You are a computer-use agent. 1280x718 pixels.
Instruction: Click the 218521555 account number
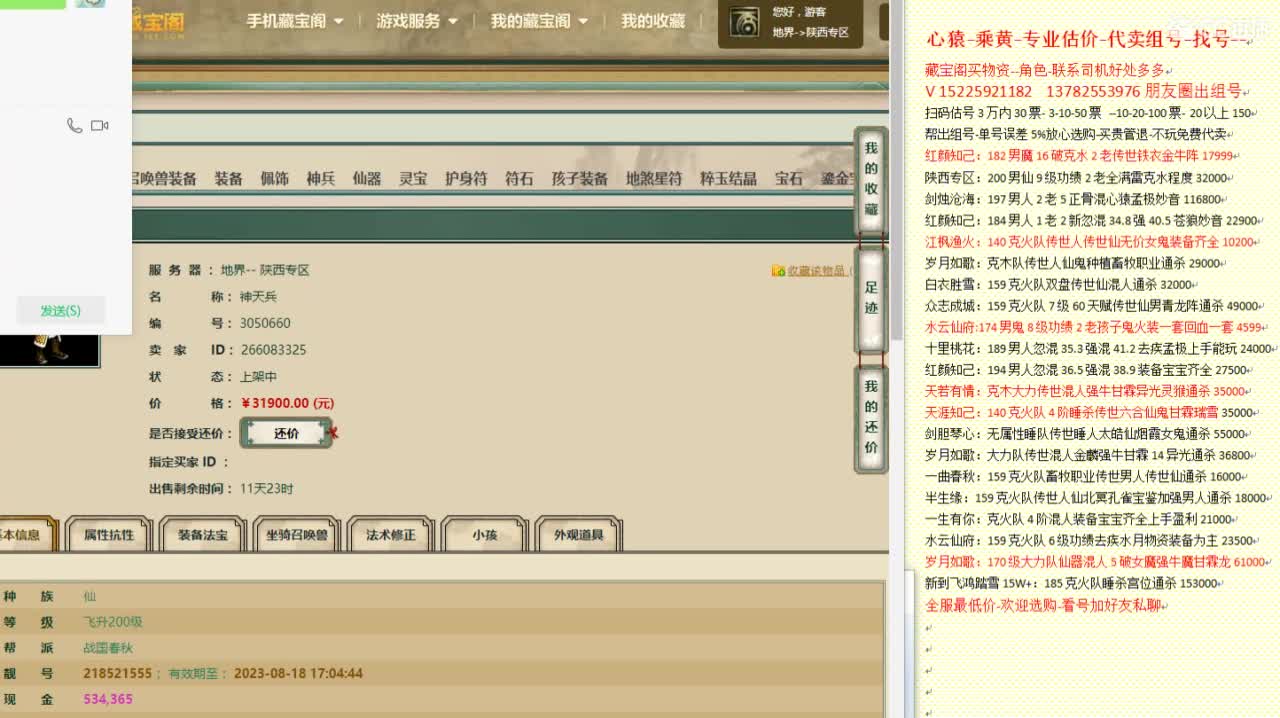click(x=117, y=674)
